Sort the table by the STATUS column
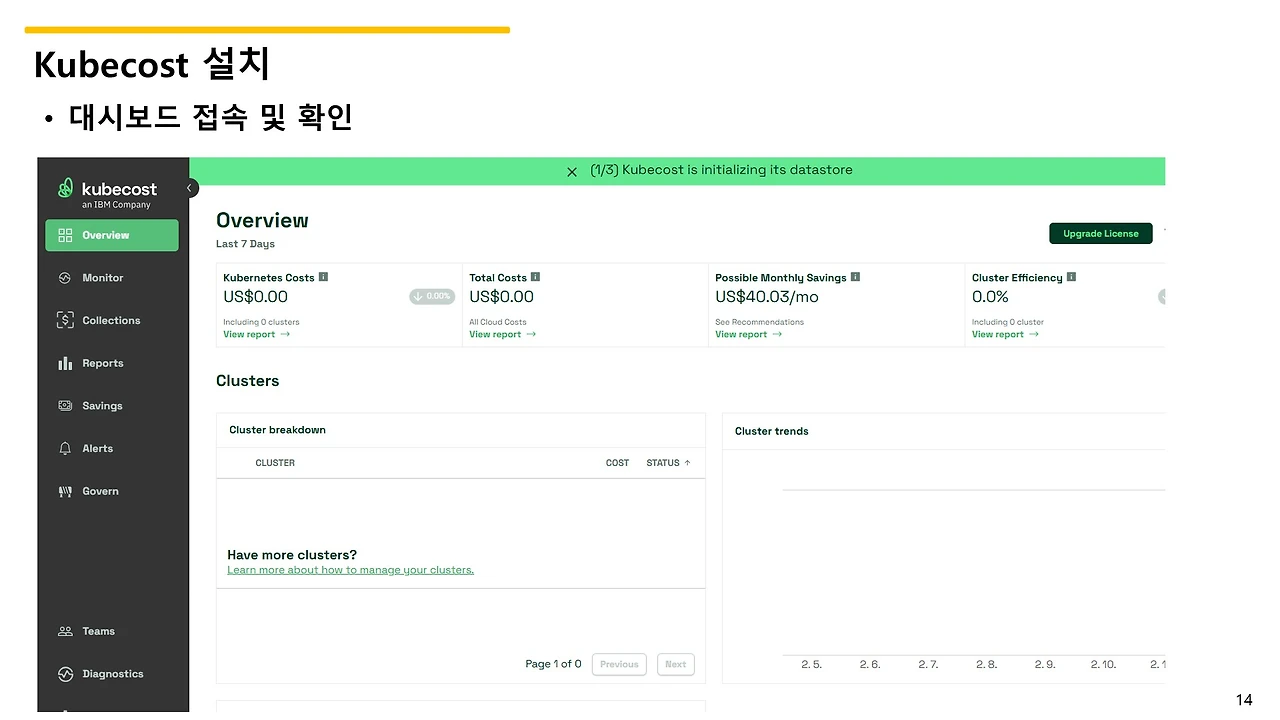1280x720 pixels. pyautogui.click(x=668, y=463)
